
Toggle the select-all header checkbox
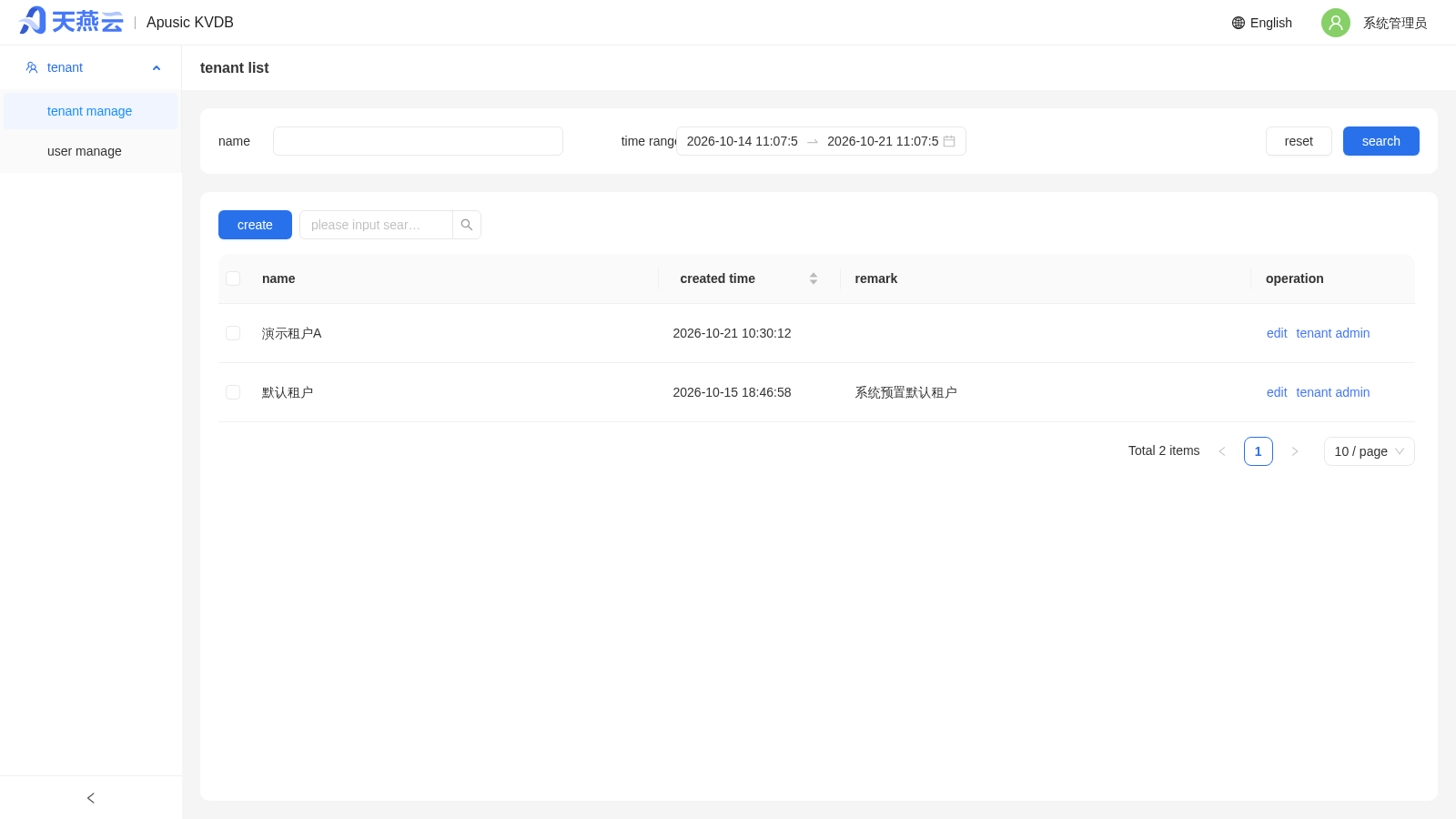[233, 278]
